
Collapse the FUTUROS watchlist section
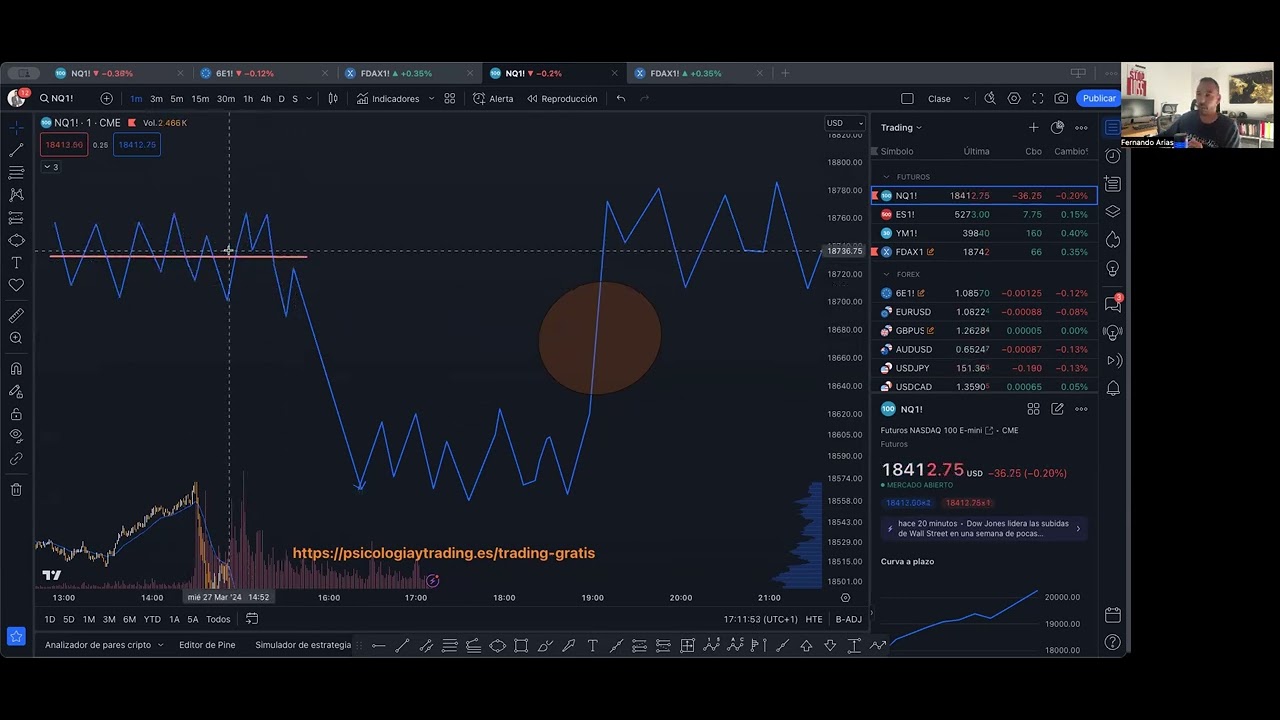tap(886, 177)
